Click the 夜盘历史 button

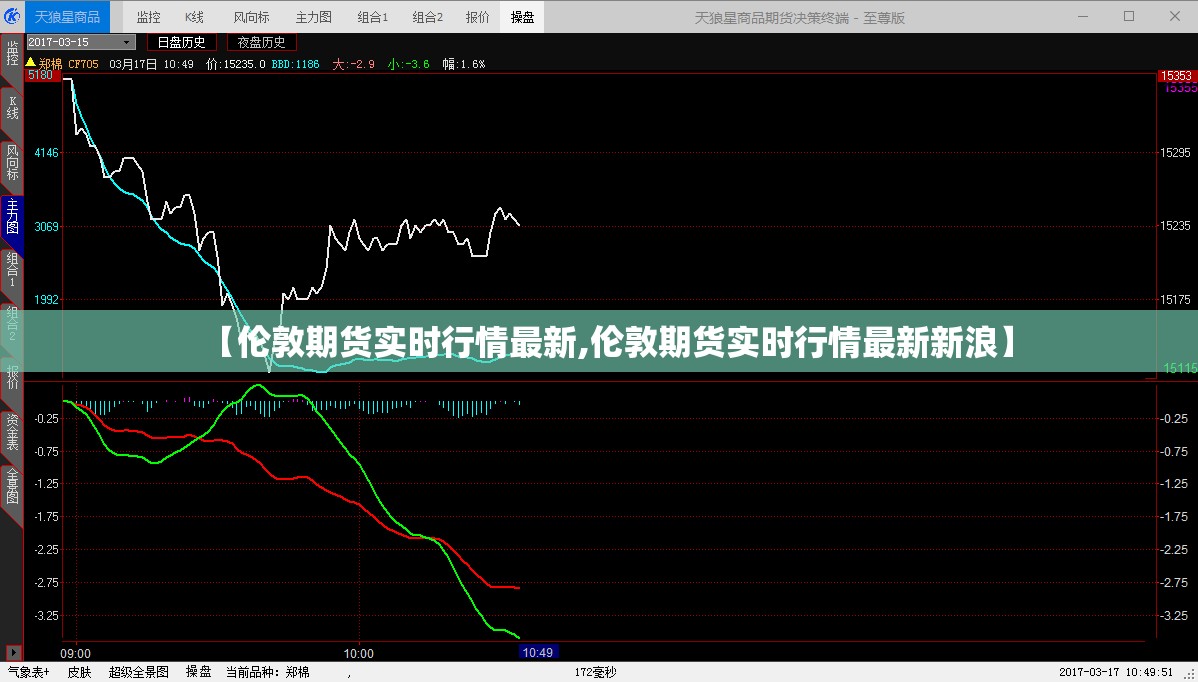click(261, 42)
